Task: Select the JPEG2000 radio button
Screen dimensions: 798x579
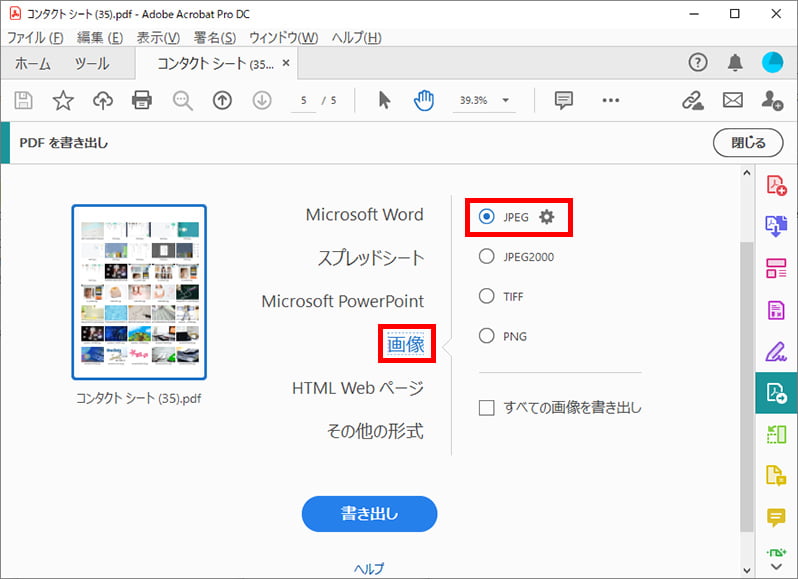Action: [487, 257]
